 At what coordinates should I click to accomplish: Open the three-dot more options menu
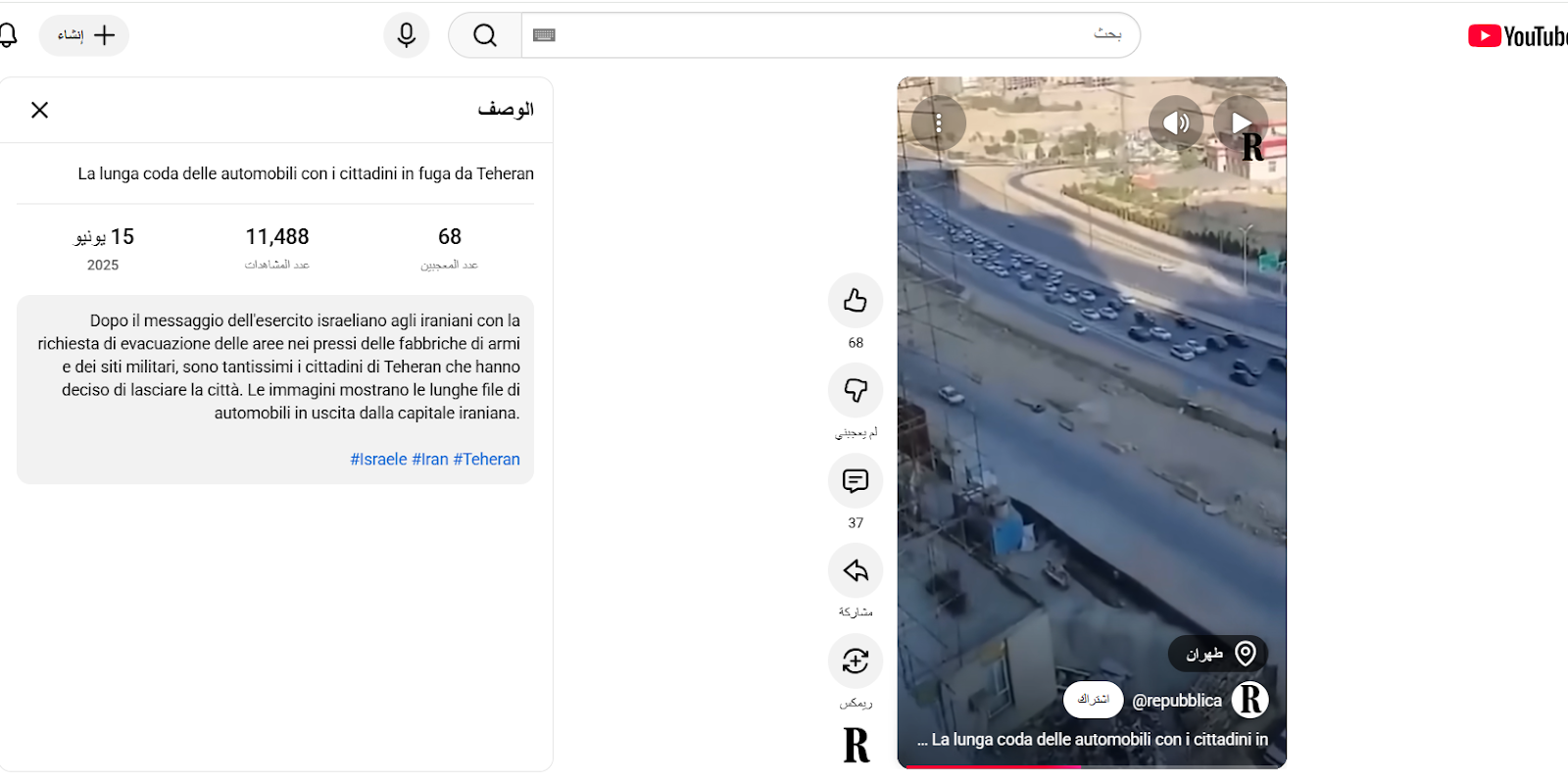938,122
